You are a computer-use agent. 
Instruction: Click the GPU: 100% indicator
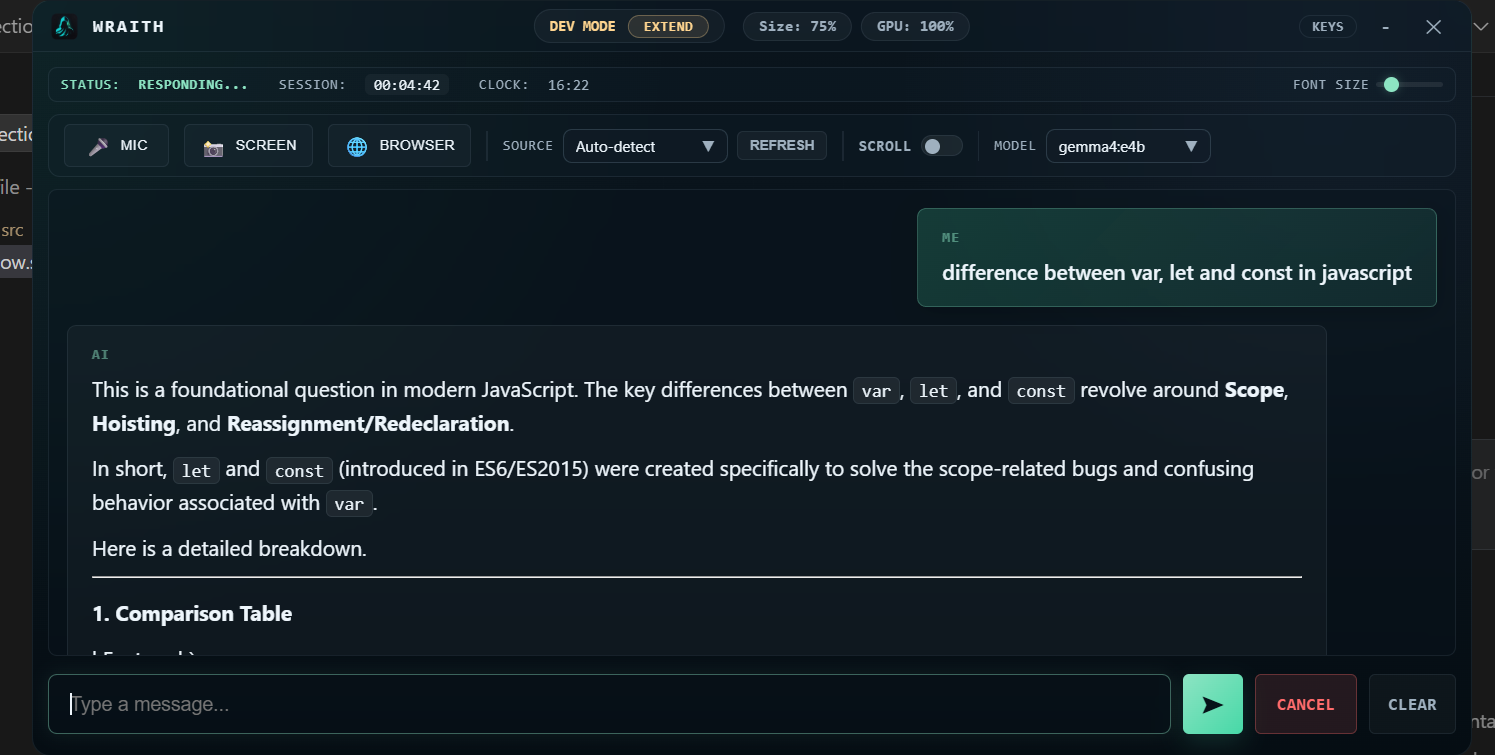click(914, 26)
